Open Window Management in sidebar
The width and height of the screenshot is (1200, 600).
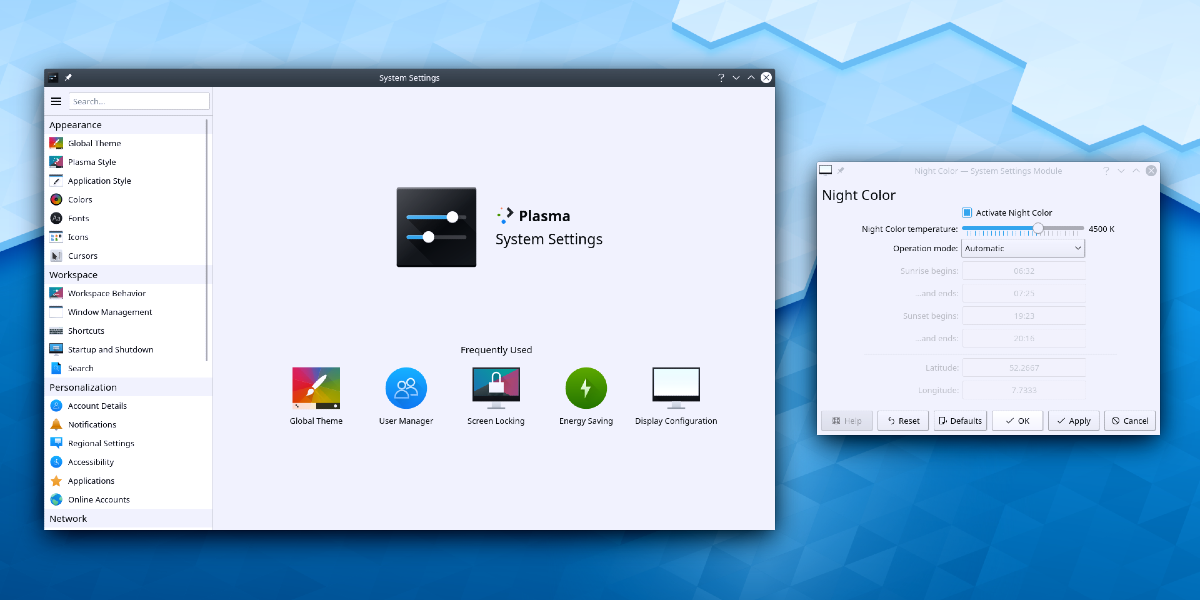[110, 312]
